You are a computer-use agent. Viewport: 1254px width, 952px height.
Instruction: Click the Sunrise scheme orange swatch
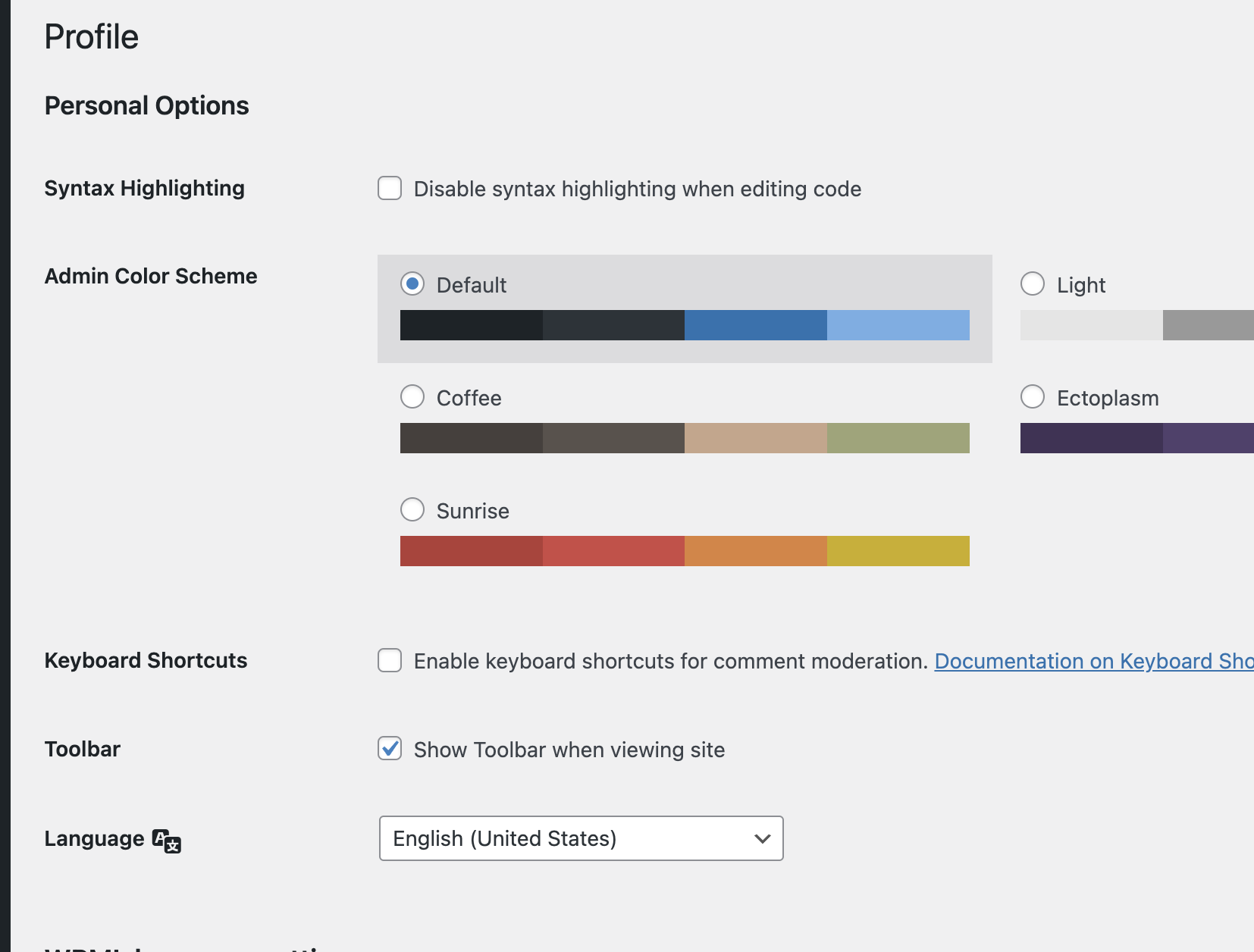(x=755, y=551)
